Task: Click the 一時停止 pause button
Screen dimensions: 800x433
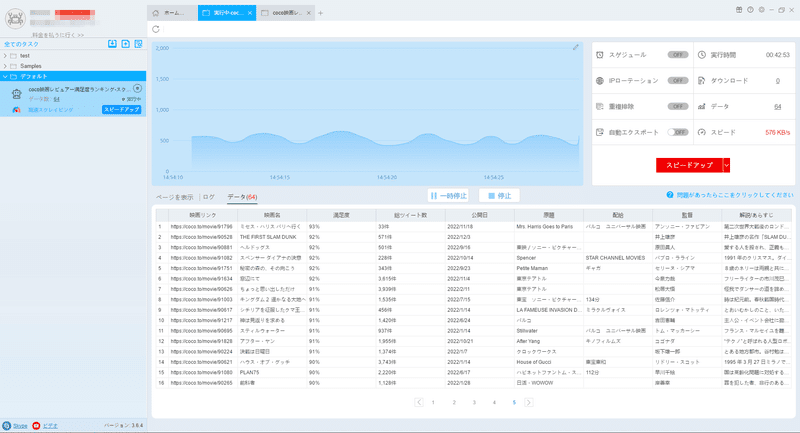Action: (x=448, y=195)
